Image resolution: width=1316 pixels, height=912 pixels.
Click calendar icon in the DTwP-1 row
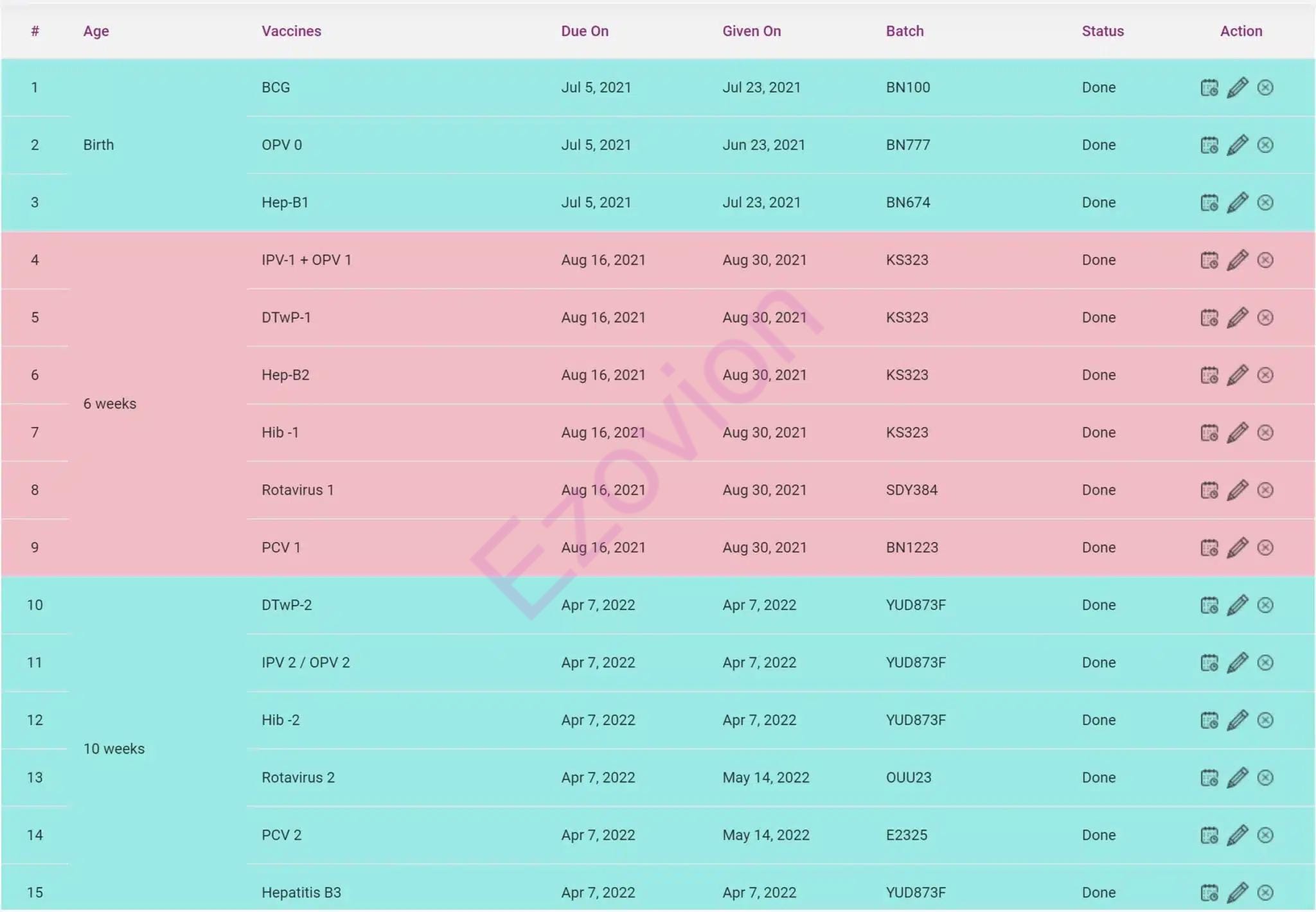1209,318
